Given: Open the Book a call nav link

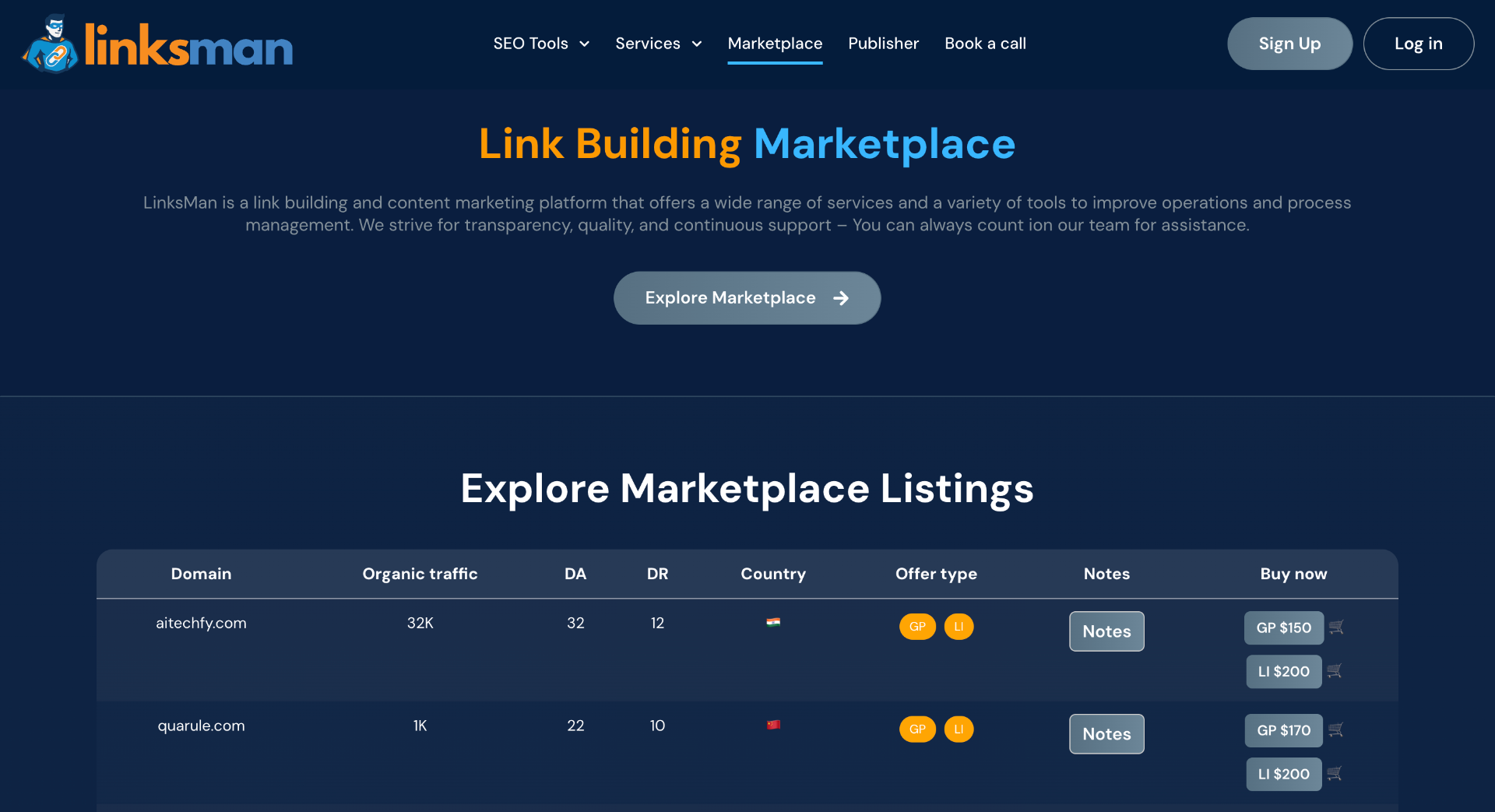Looking at the screenshot, I should [x=985, y=44].
